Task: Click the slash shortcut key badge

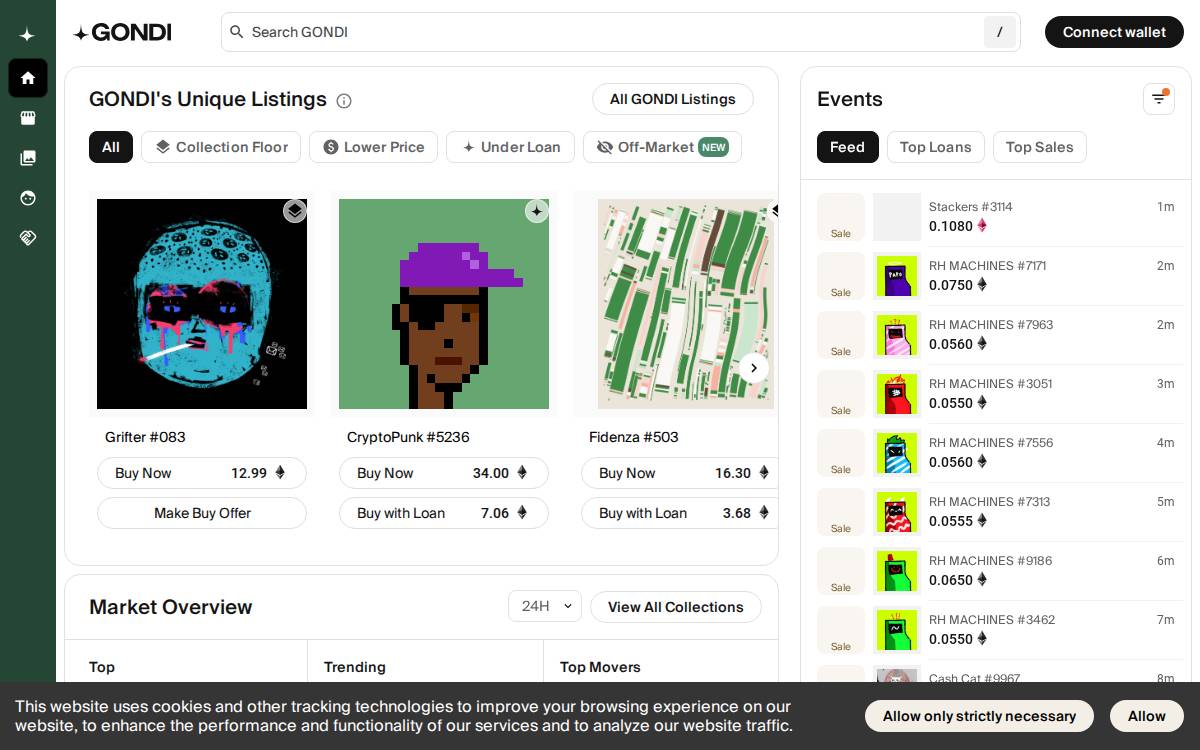Action: tap(999, 32)
